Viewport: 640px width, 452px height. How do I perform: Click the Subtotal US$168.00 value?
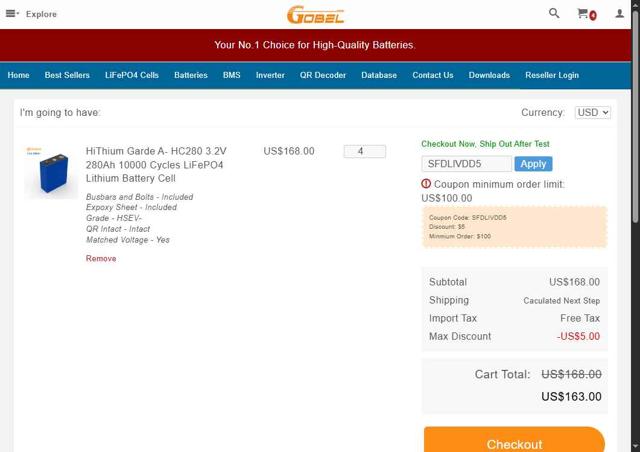click(574, 282)
